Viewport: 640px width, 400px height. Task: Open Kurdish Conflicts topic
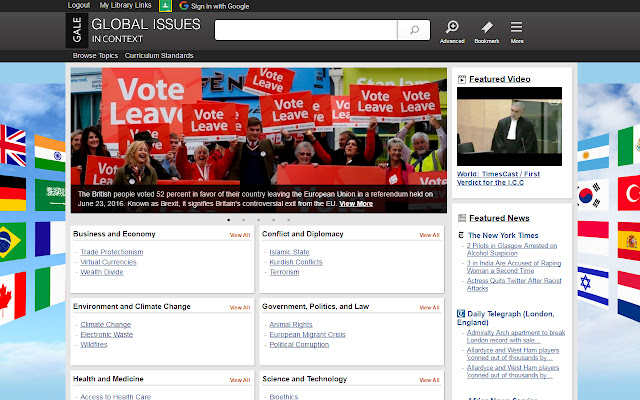[x=296, y=262]
